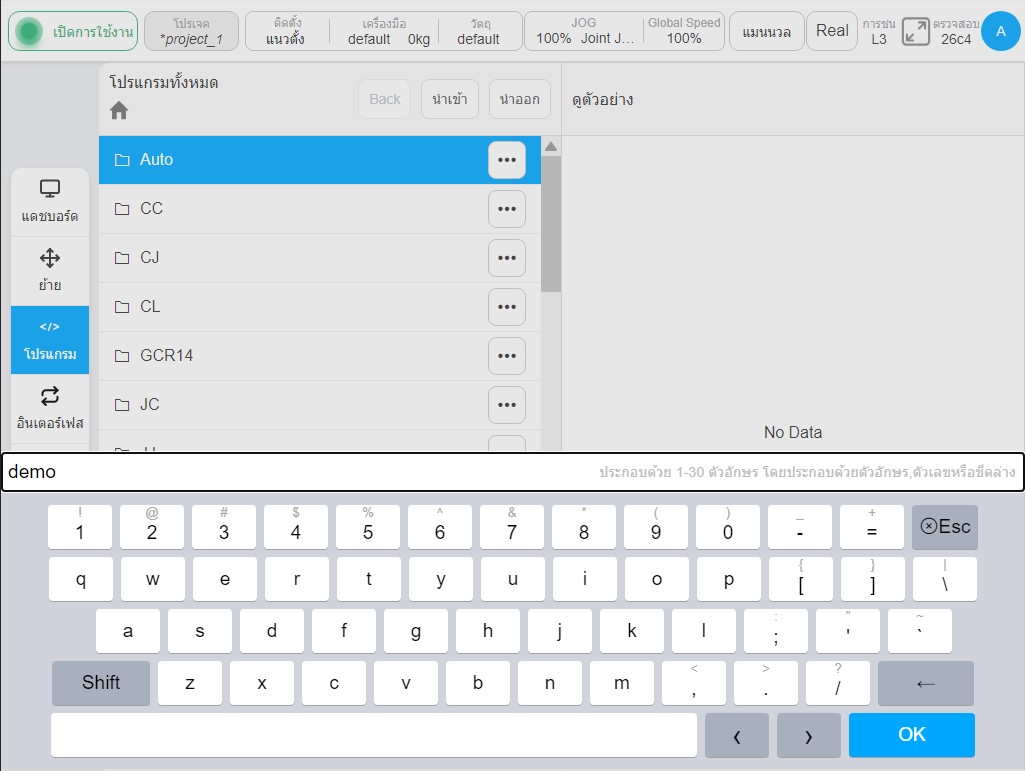
Task: Open the project_1 project selector
Action: (192, 31)
